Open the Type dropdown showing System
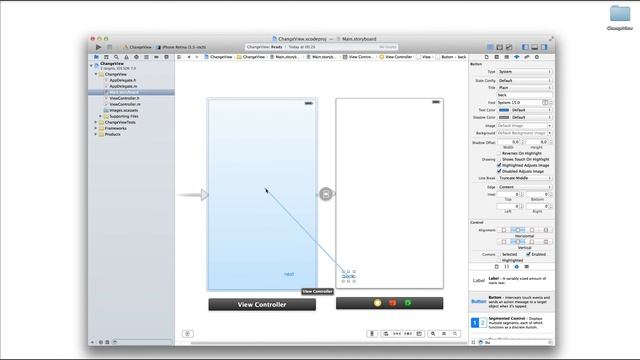This screenshot has width=640, height=360. coord(524,72)
